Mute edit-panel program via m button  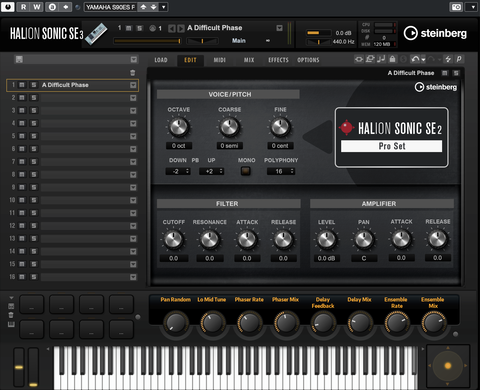pos(445,73)
